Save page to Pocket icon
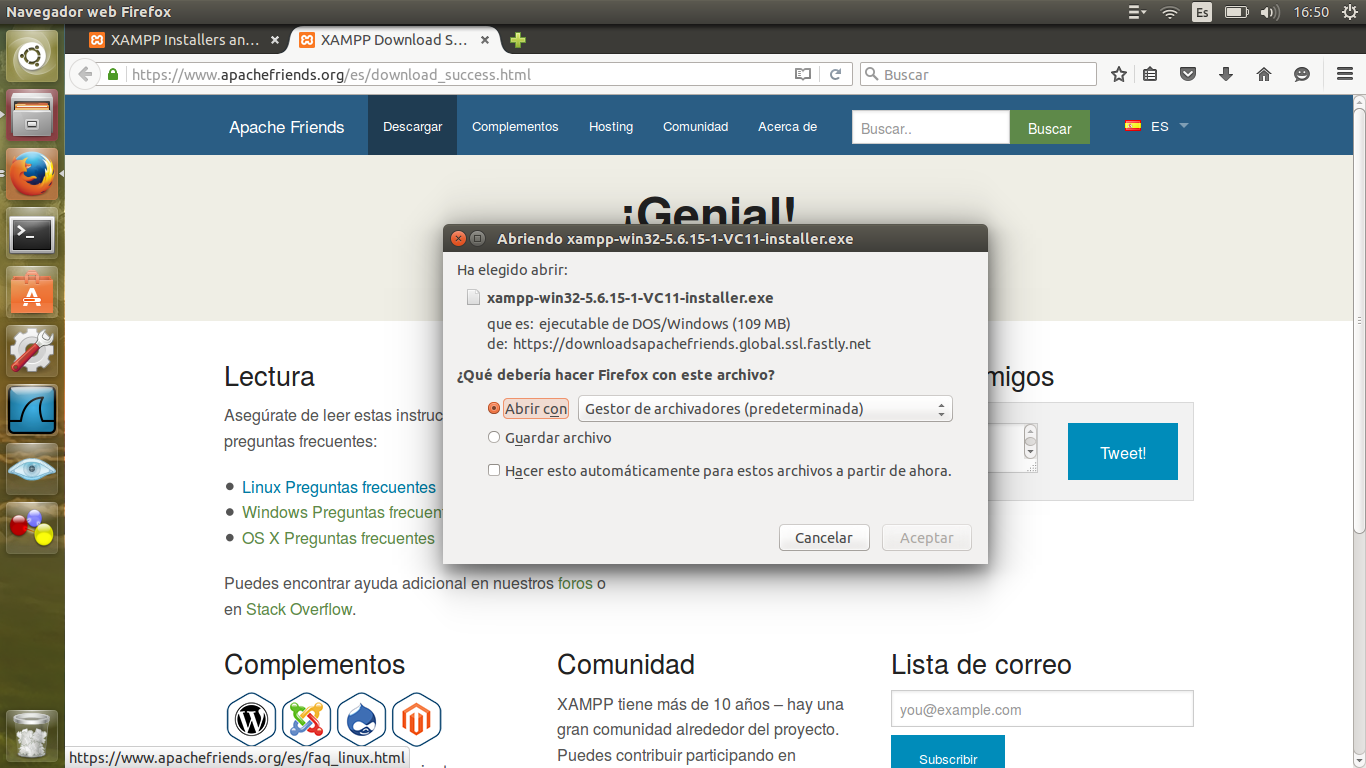The height and width of the screenshot is (768, 1366). [x=1188, y=74]
